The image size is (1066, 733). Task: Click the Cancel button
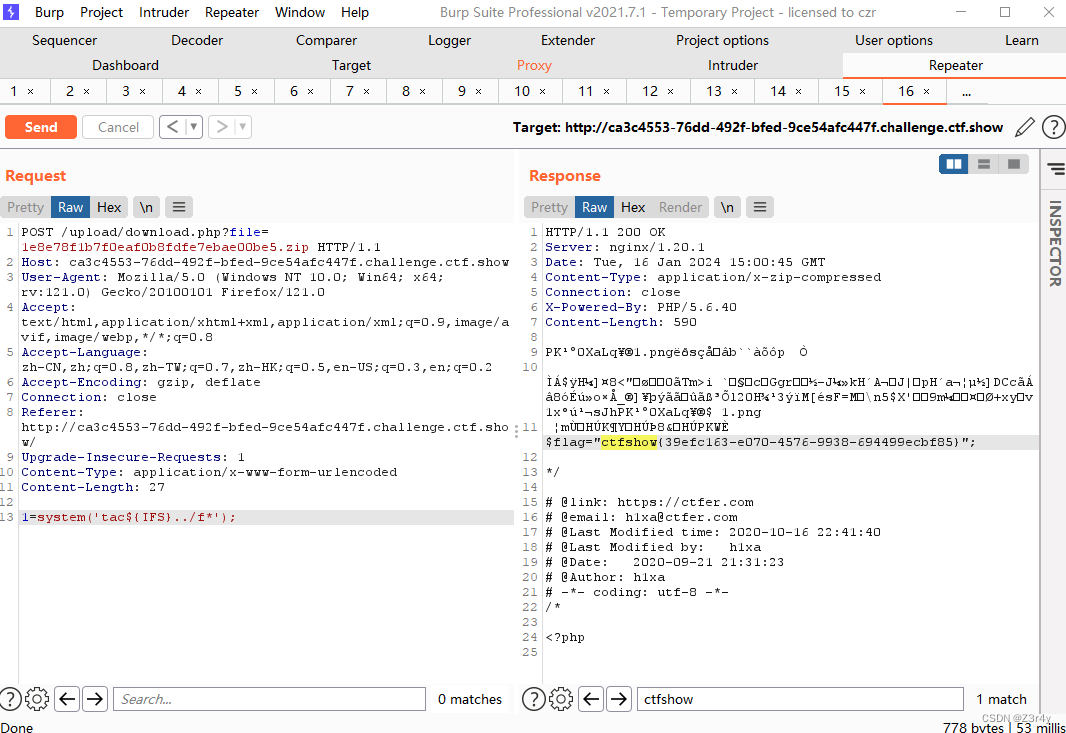pos(118,127)
